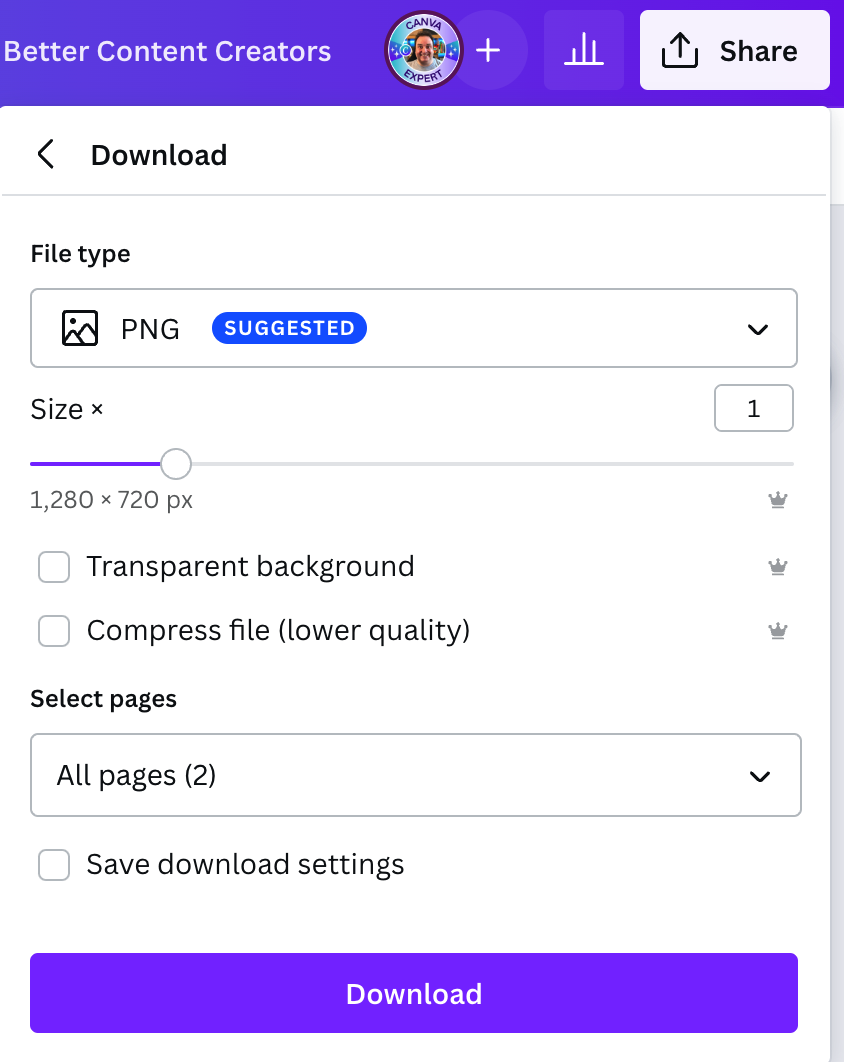Click the upload arrow icon inside Share
This screenshot has height=1062, width=844.
pyautogui.click(x=679, y=50)
